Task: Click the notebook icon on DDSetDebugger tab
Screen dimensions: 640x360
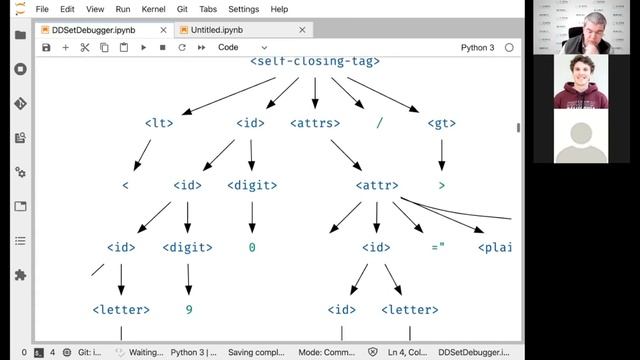Action: 45,30
